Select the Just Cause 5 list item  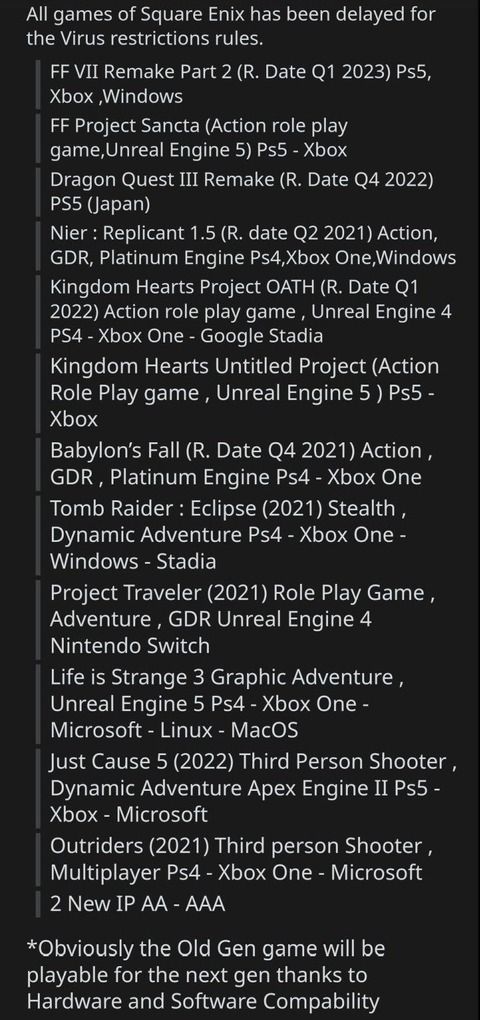pos(253,788)
